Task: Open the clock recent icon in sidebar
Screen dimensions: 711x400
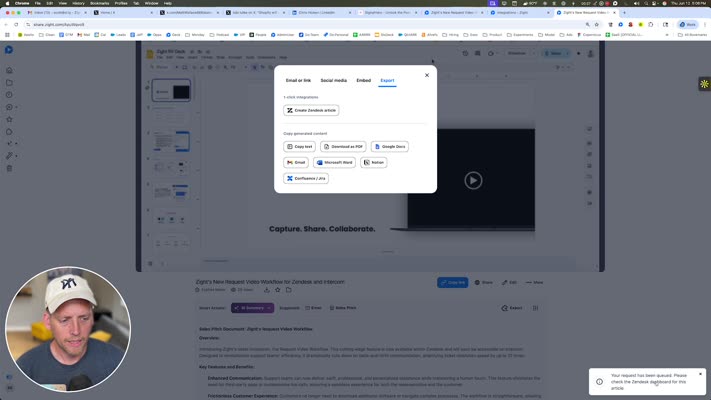Action: 9,95
